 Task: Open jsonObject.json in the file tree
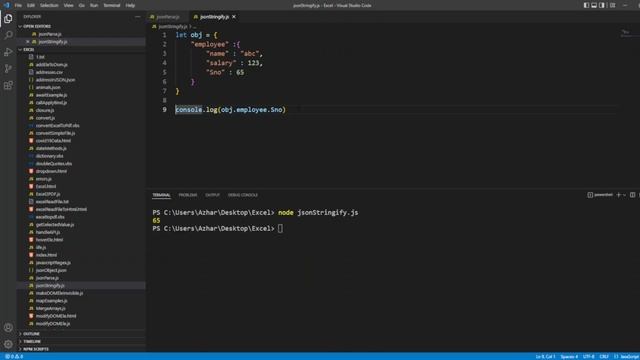click(51, 270)
